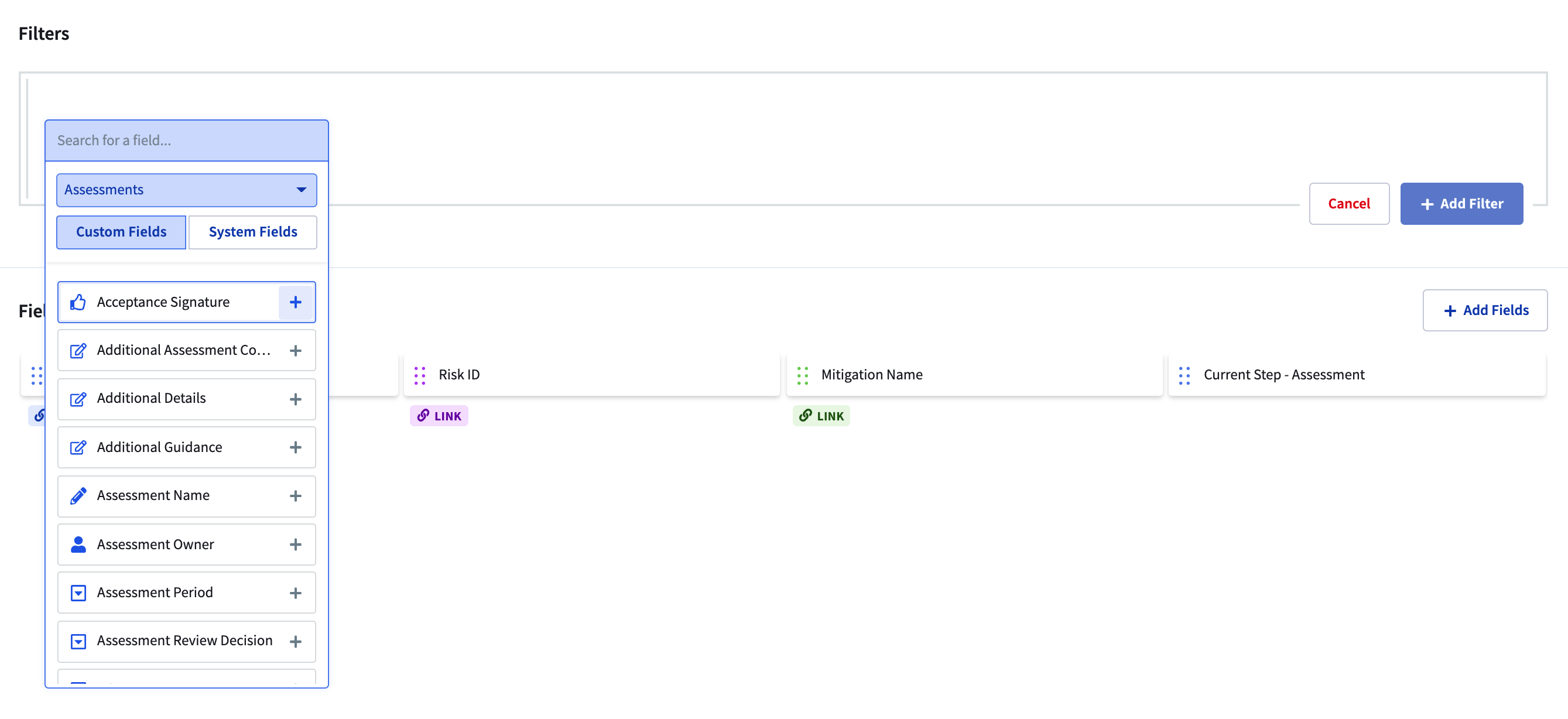The width and height of the screenshot is (1568, 719).
Task: Open the Assessments dropdown
Action: 186,189
